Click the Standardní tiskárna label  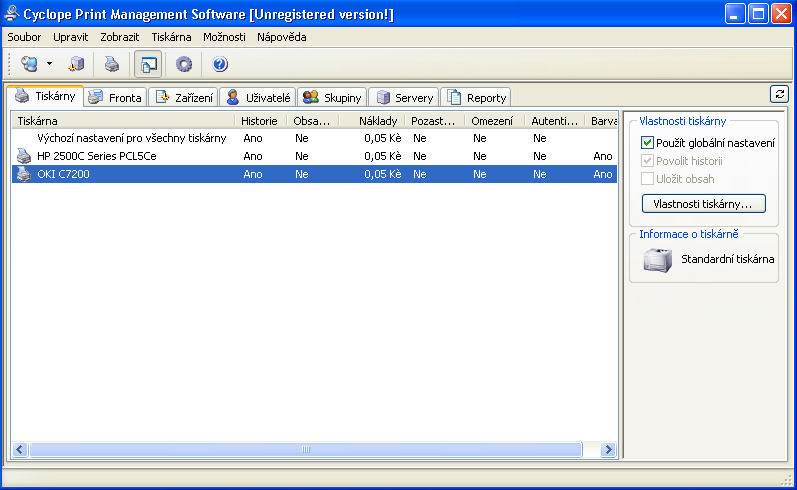pos(727,259)
